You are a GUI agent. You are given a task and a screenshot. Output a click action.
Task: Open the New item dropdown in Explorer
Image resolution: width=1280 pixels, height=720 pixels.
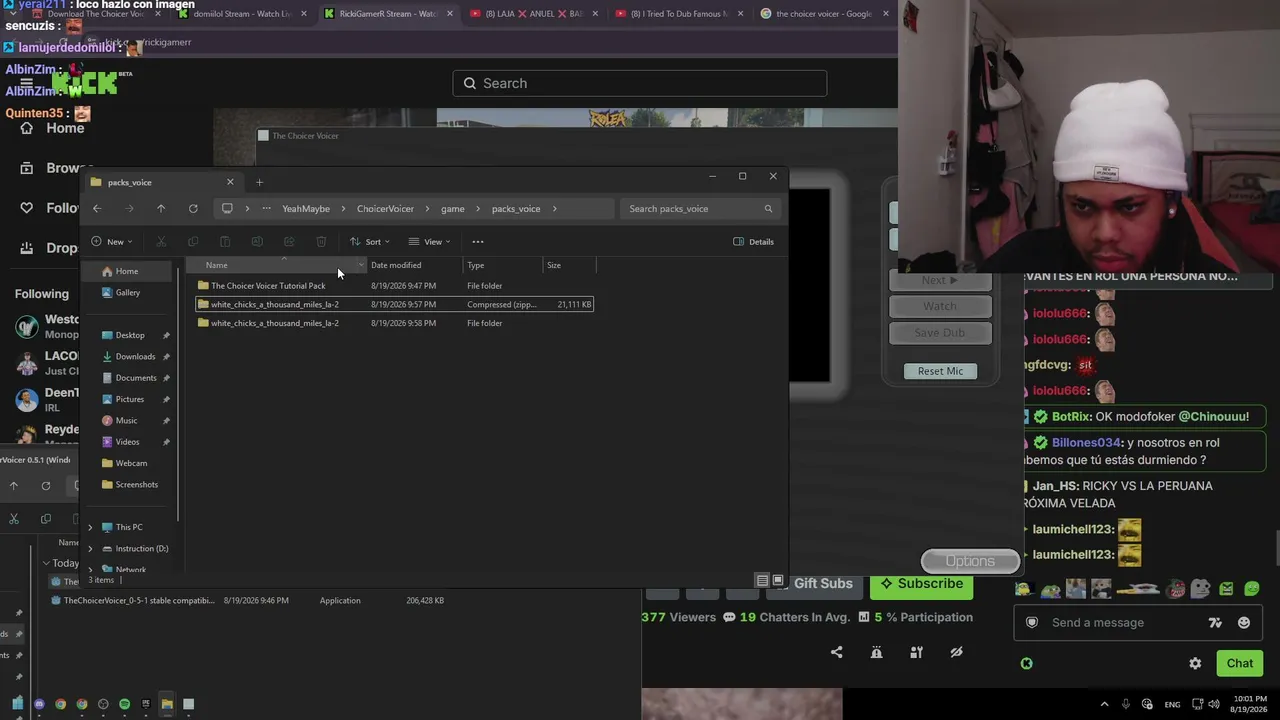click(112, 242)
